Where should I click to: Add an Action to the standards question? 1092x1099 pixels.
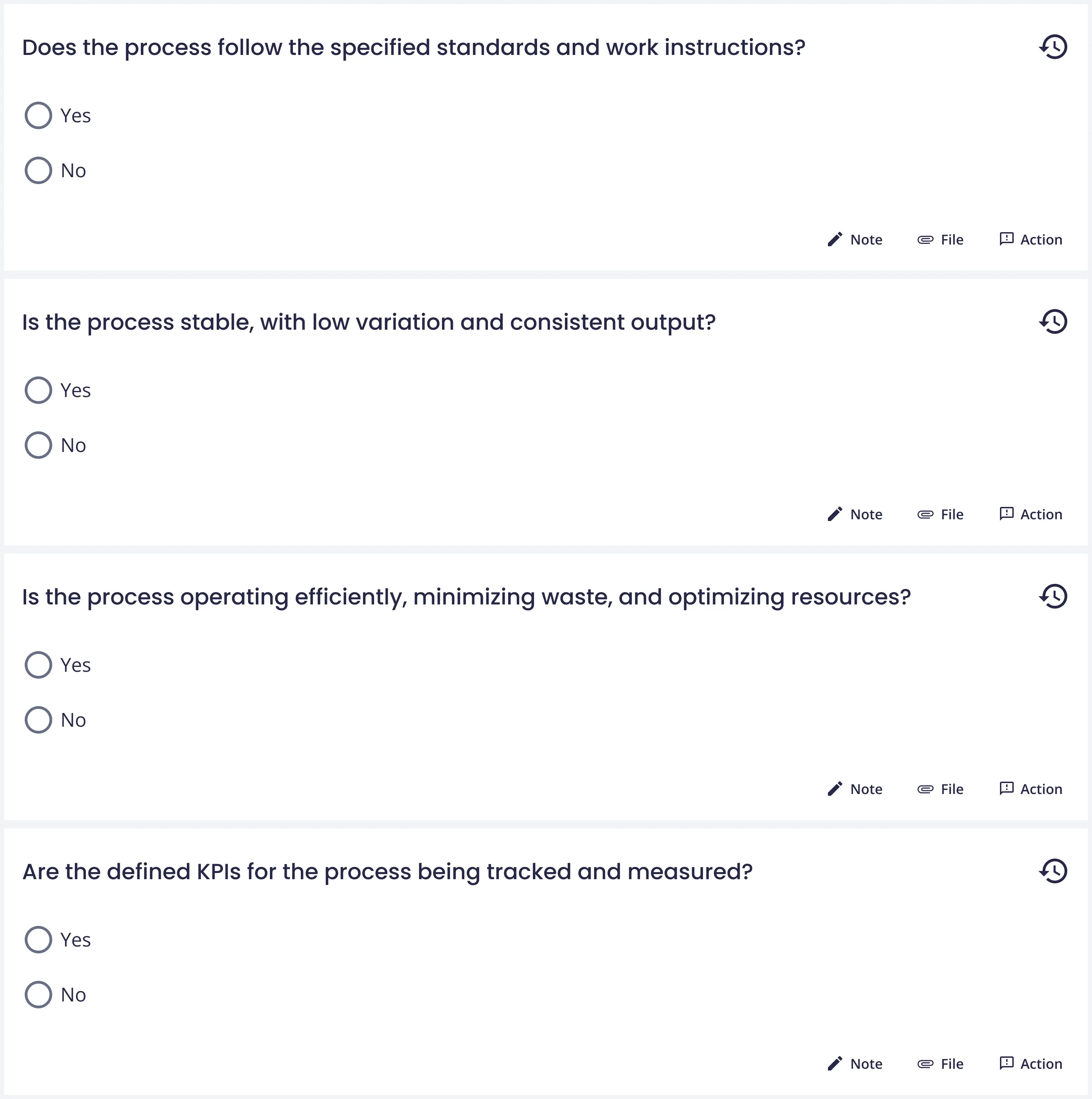click(1031, 239)
